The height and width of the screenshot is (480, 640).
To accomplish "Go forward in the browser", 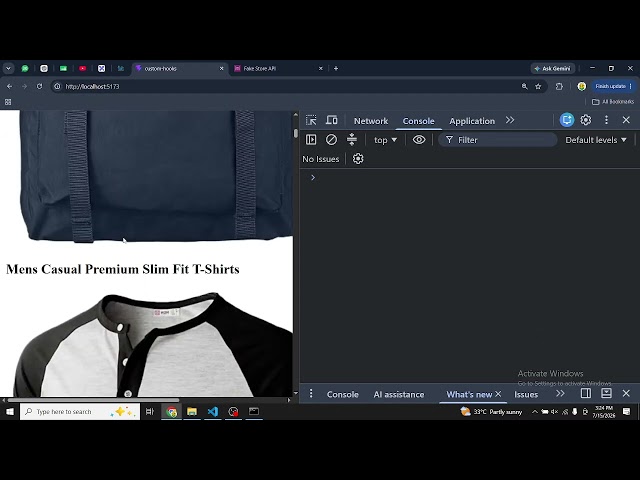I will click(x=24, y=87).
